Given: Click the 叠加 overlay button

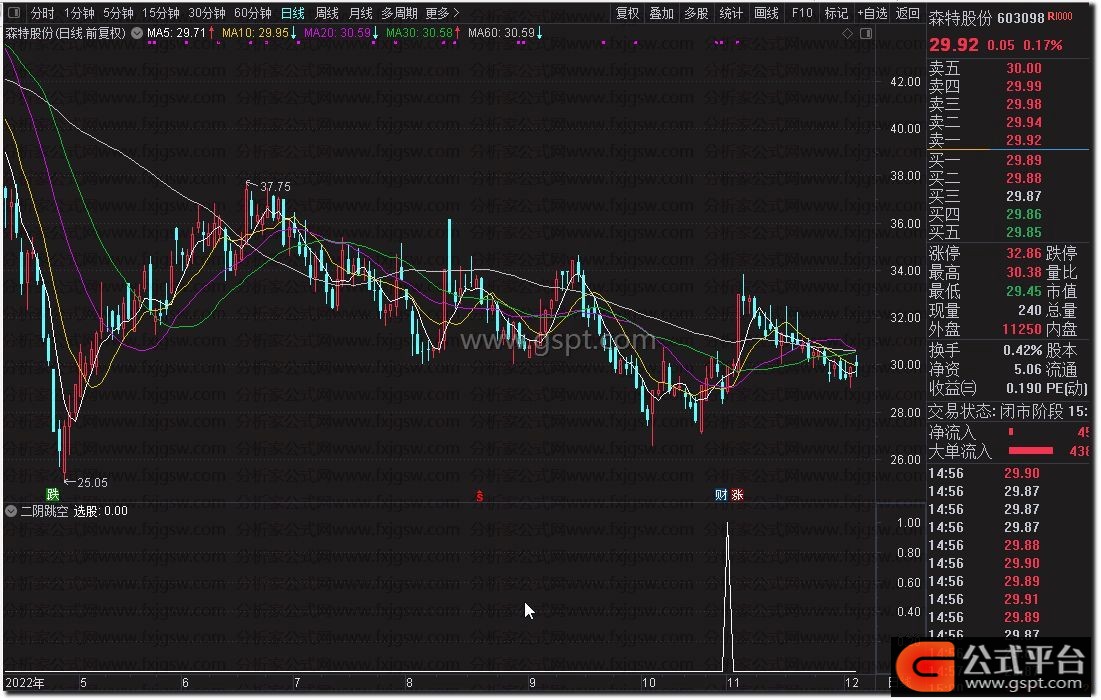Looking at the screenshot, I should click(x=661, y=13).
